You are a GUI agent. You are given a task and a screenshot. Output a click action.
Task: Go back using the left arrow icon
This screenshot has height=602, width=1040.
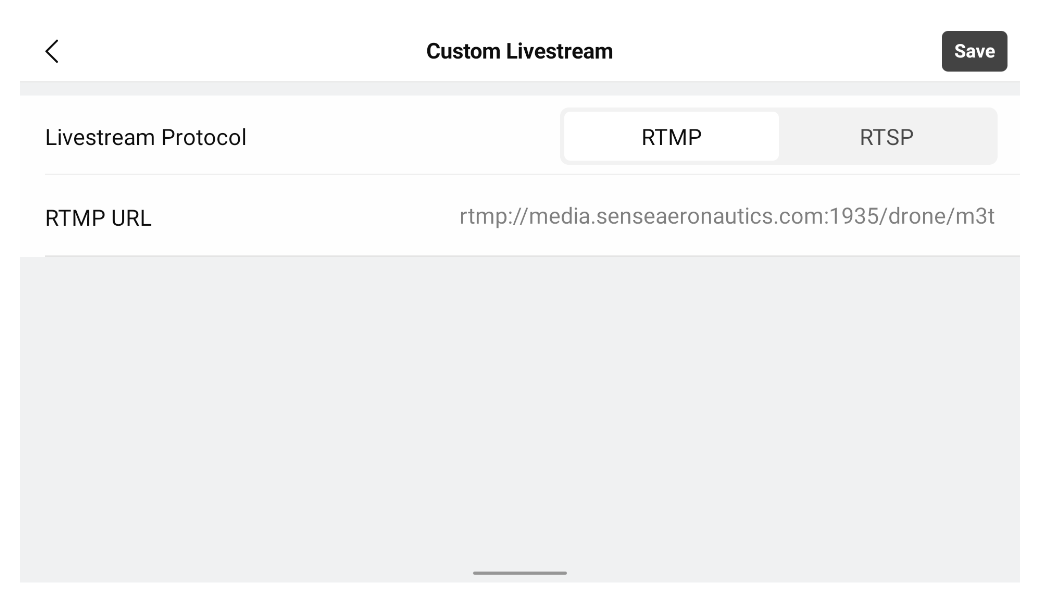(52, 52)
